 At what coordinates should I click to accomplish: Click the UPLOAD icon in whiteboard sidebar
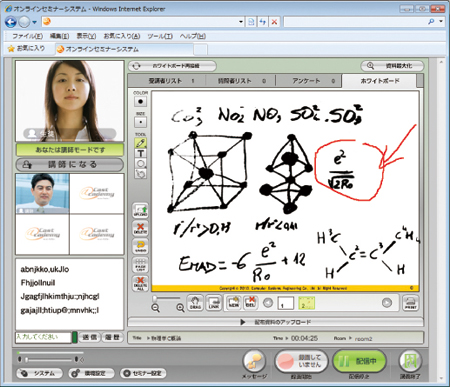coord(140,211)
